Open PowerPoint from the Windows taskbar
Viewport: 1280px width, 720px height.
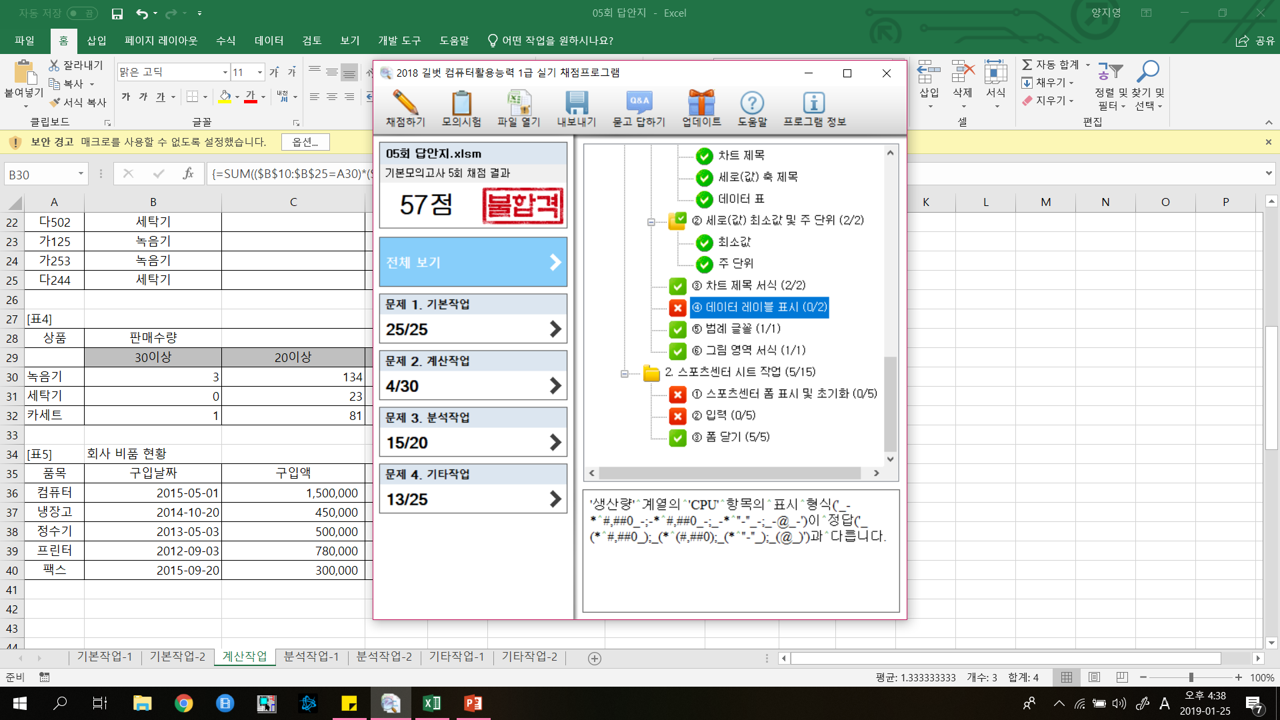pos(473,704)
